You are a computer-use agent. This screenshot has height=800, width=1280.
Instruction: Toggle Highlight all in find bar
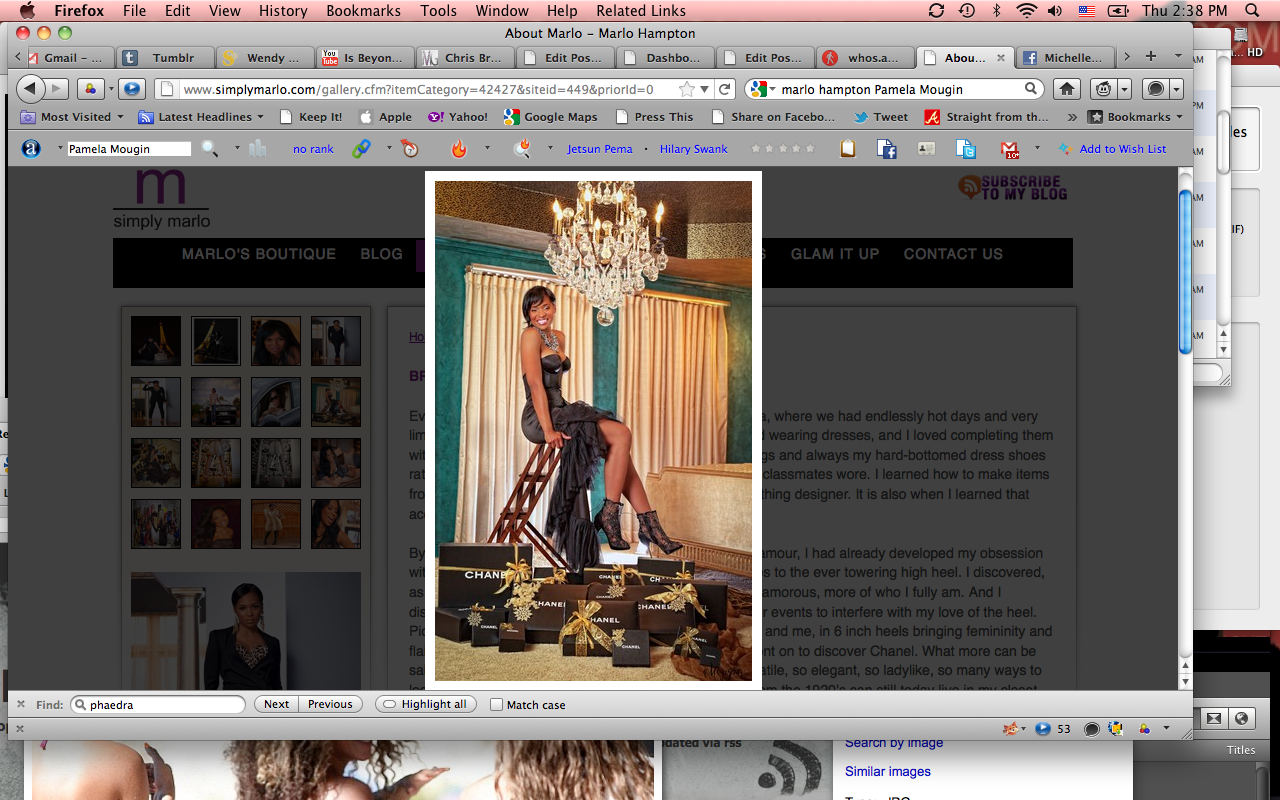[x=425, y=705]
